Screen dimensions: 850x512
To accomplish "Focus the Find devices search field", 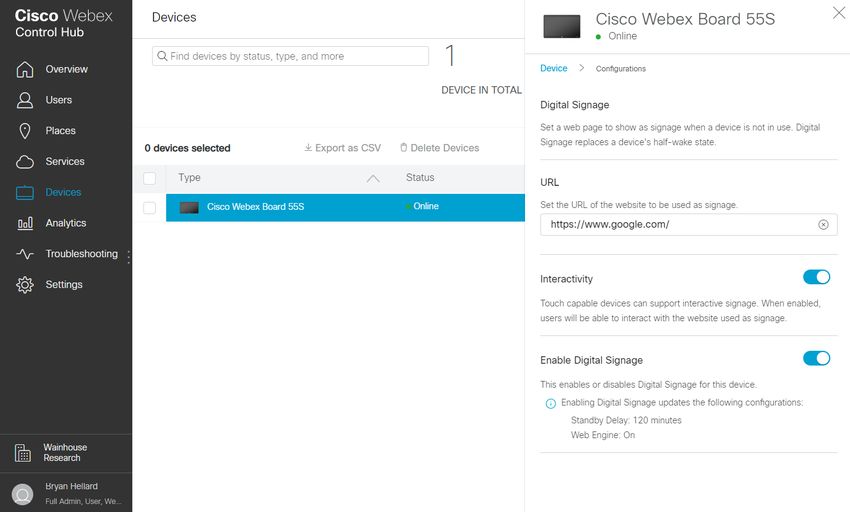I will [x=291, y=56].
